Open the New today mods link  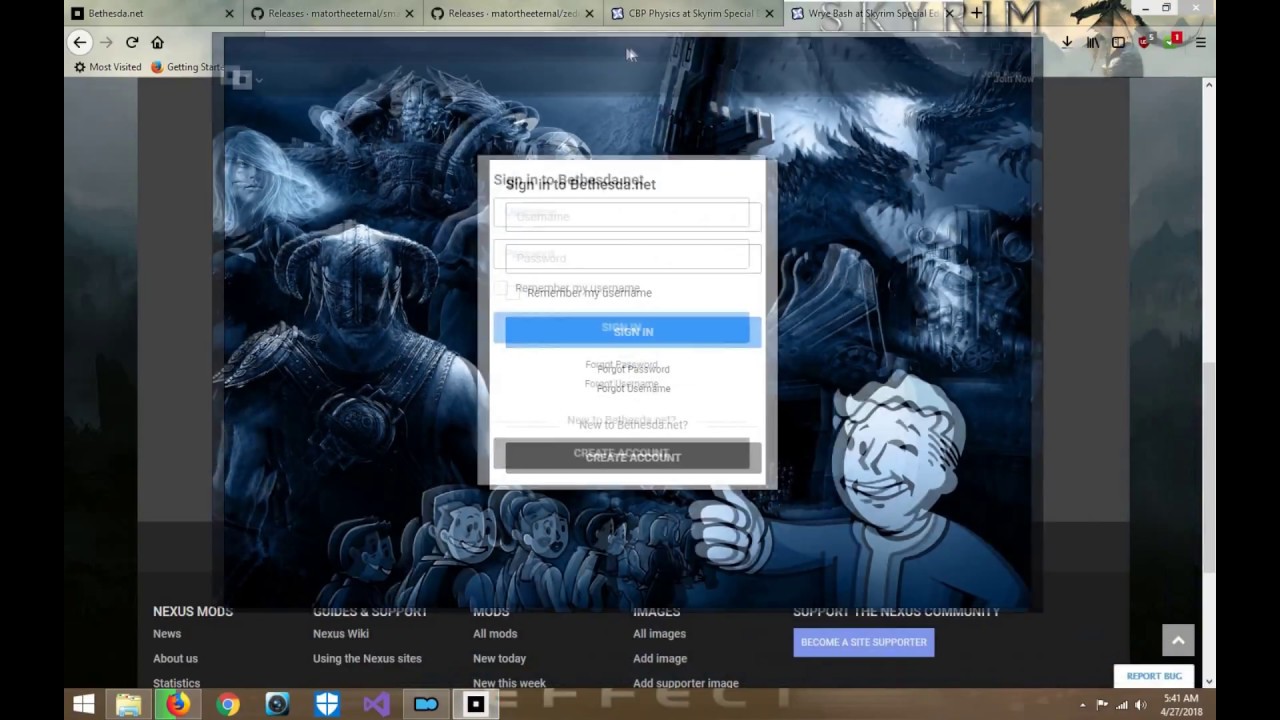(499, 659)
